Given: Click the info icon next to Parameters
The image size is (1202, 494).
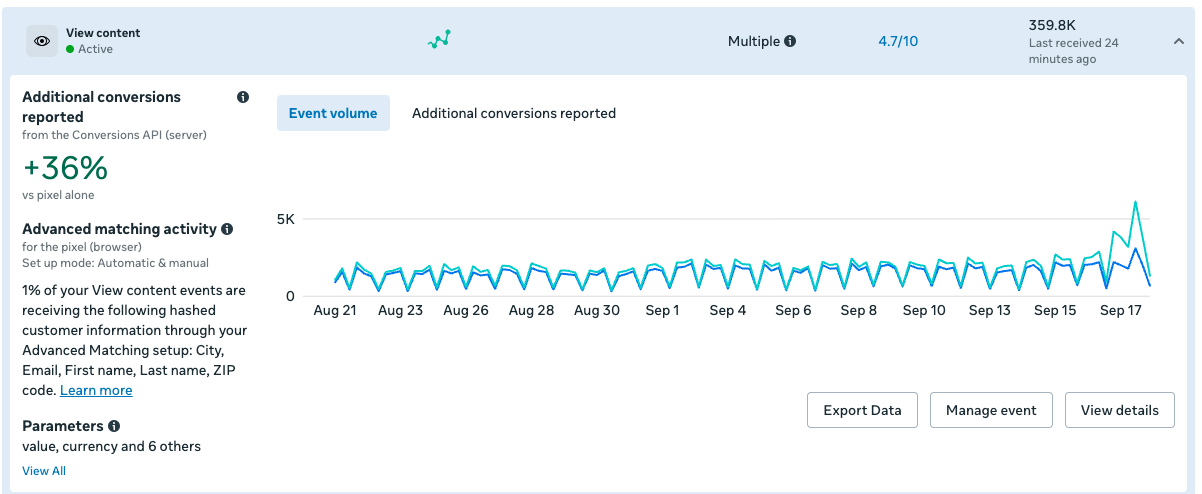Looking at the screenshot, I should click(114, 426).
